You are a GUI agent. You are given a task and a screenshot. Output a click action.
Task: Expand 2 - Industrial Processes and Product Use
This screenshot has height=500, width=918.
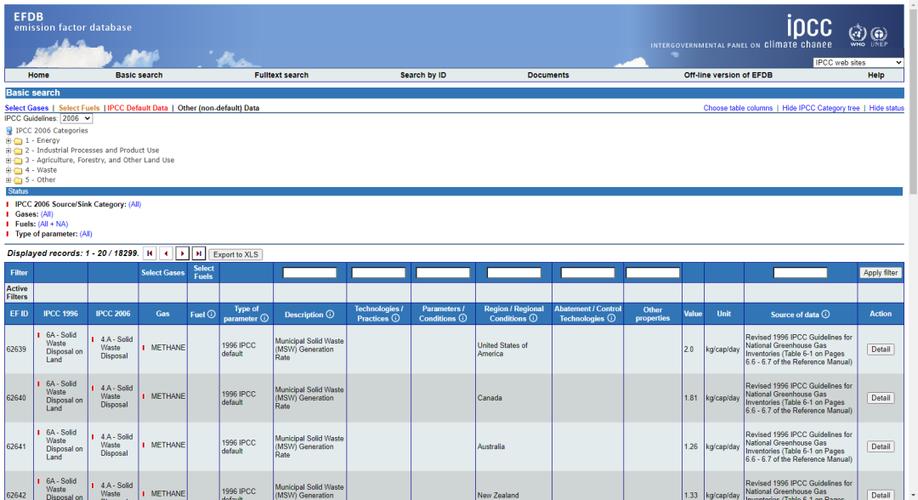[x=8, y=150]
